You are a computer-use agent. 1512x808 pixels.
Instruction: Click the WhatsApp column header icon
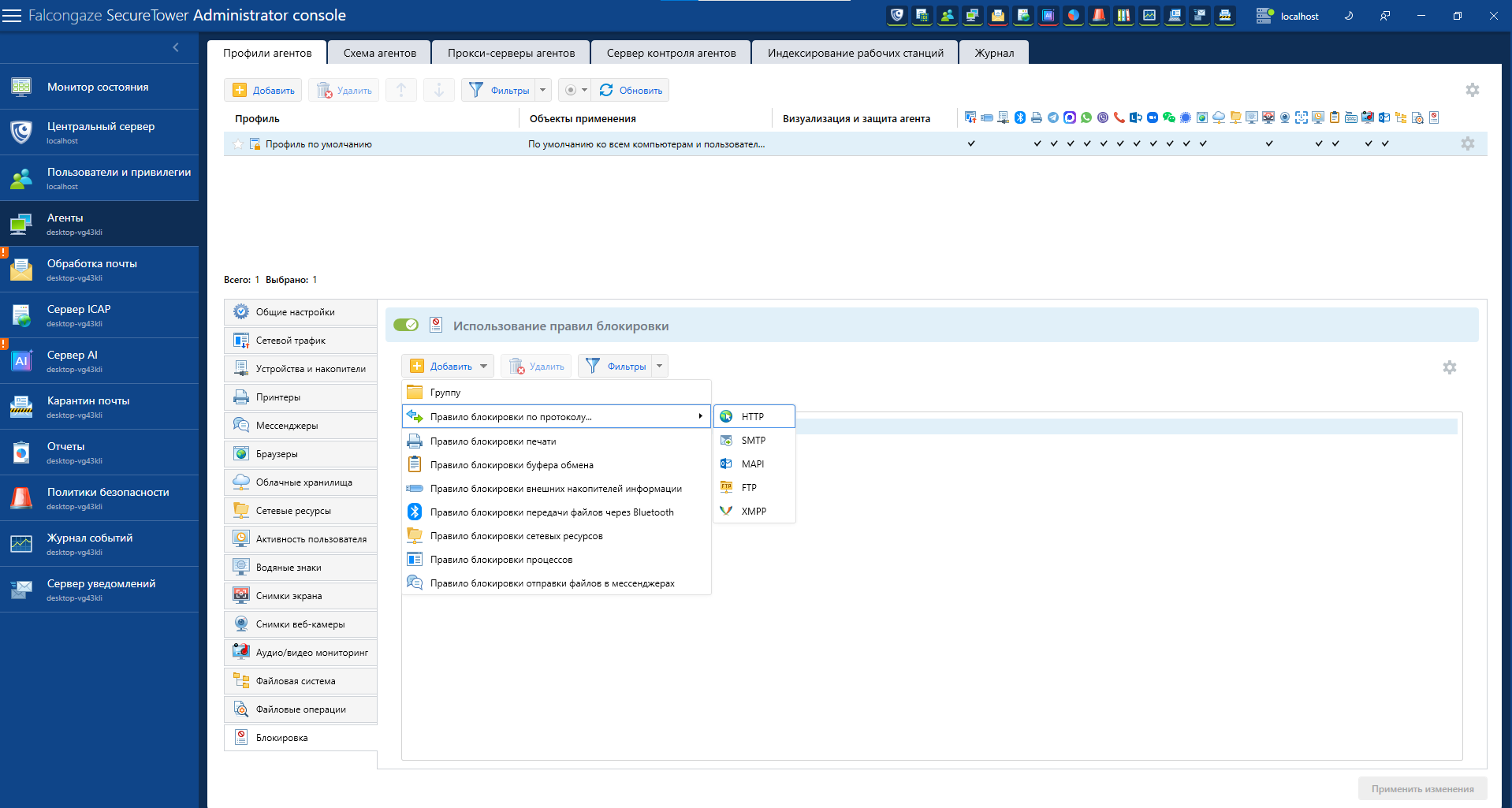(1086, 117)
